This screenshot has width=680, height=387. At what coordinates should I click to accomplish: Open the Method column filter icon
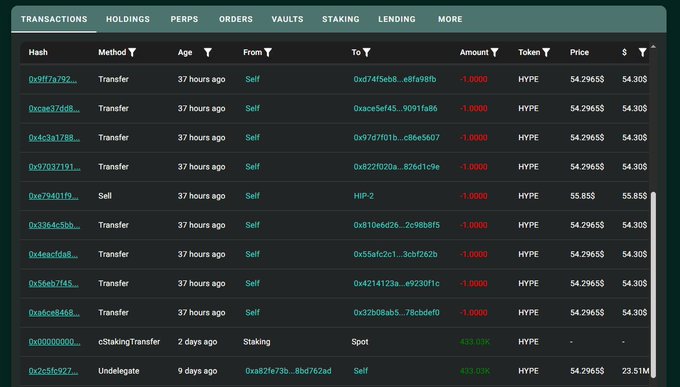(x=132, y=52)
